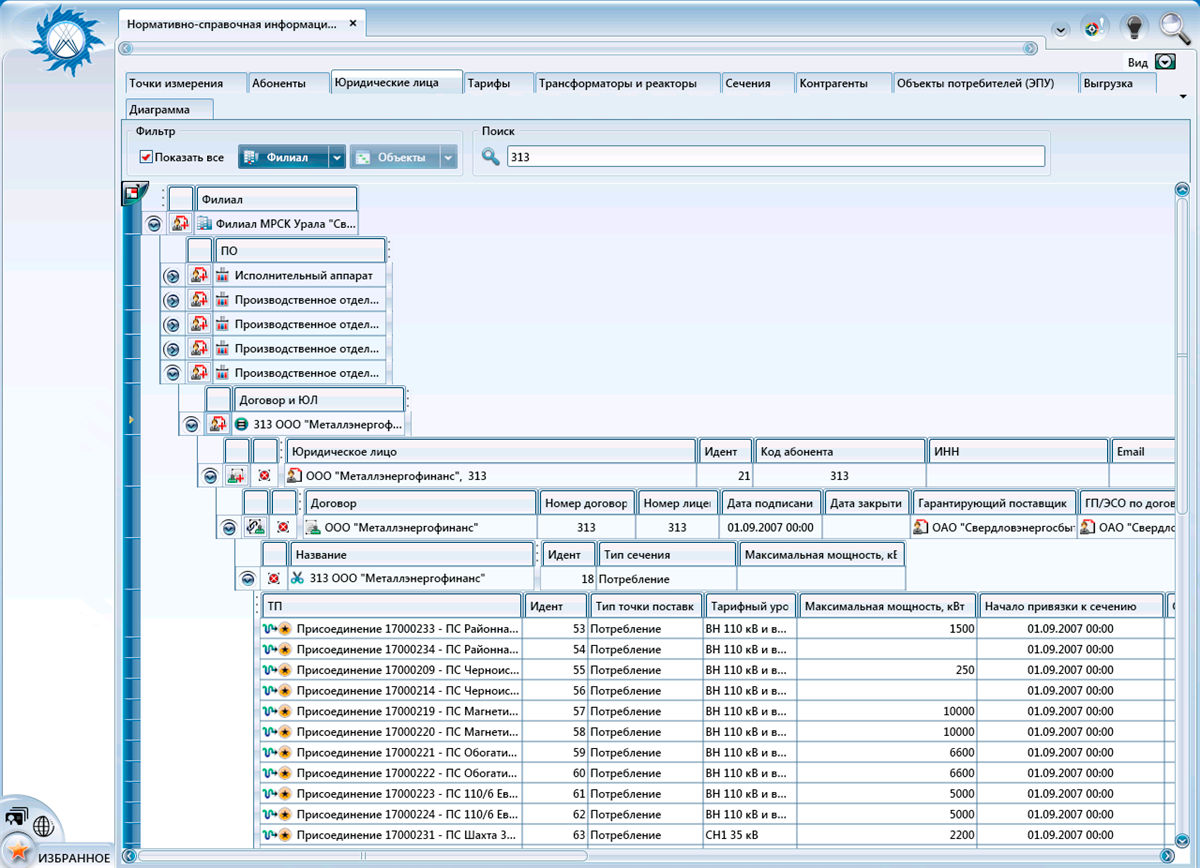This screenshot has height=868, width=1200.
Task: Click the search field containing 313
Action: point(775,157)
